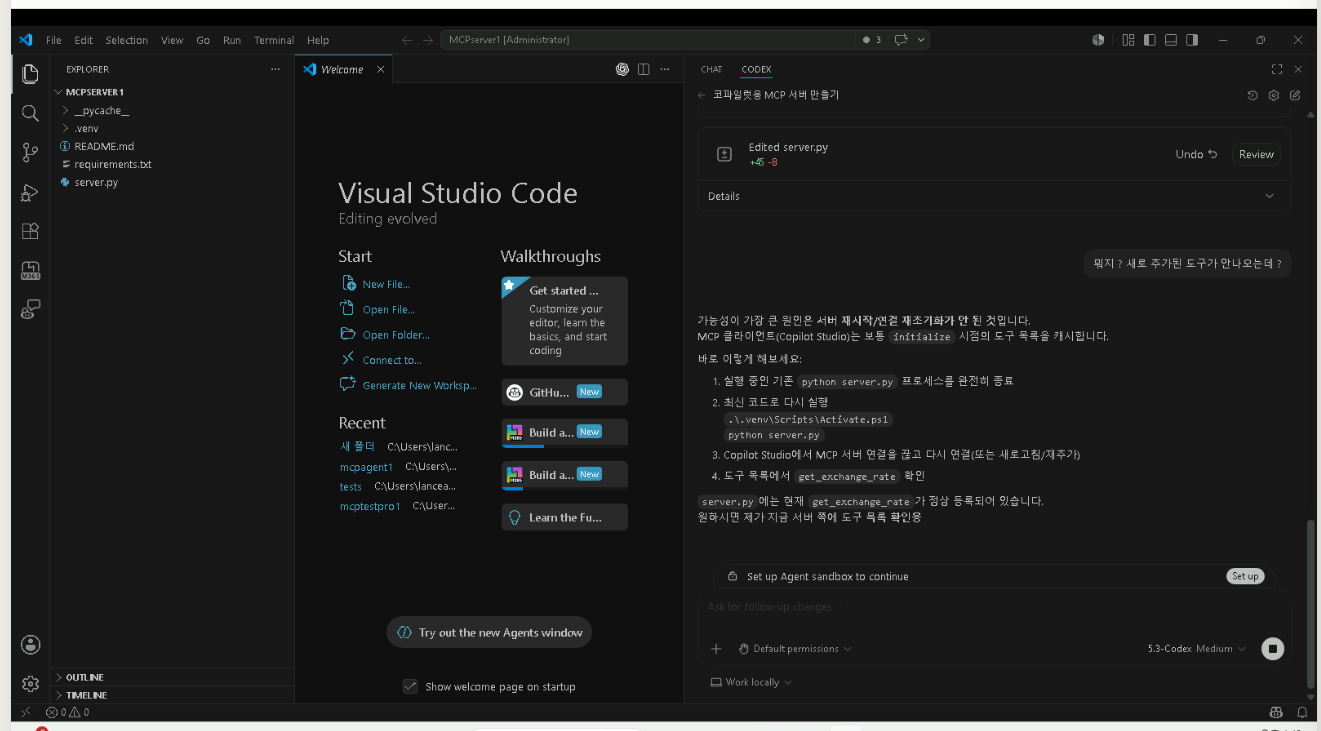The image size is (1321, 731).
Task: Collapse the MCPSERVER1 root folder
Action: point(171,92)
